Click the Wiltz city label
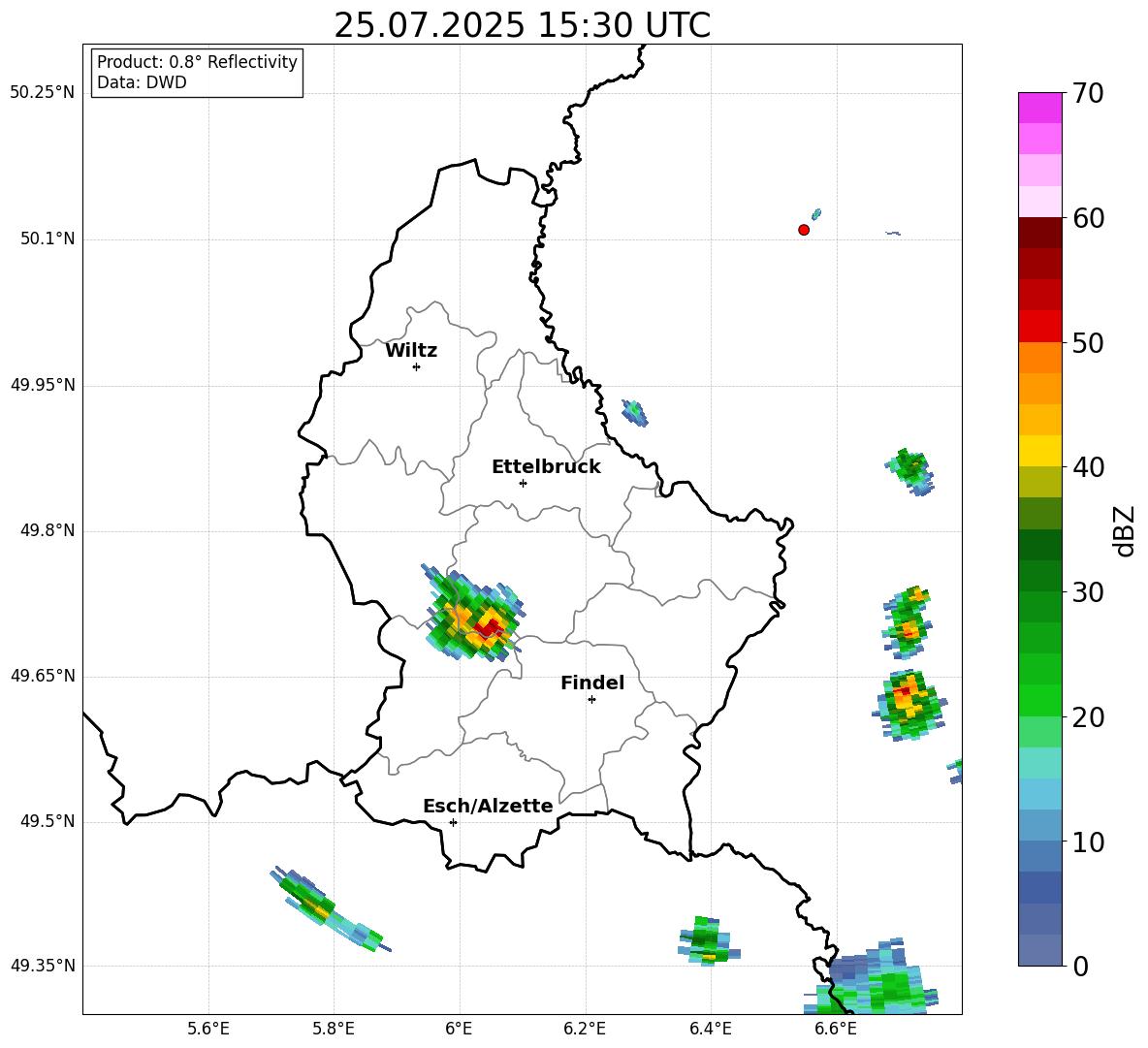The width and height of the screenshot is (1148, 1048). click(411, 351)
